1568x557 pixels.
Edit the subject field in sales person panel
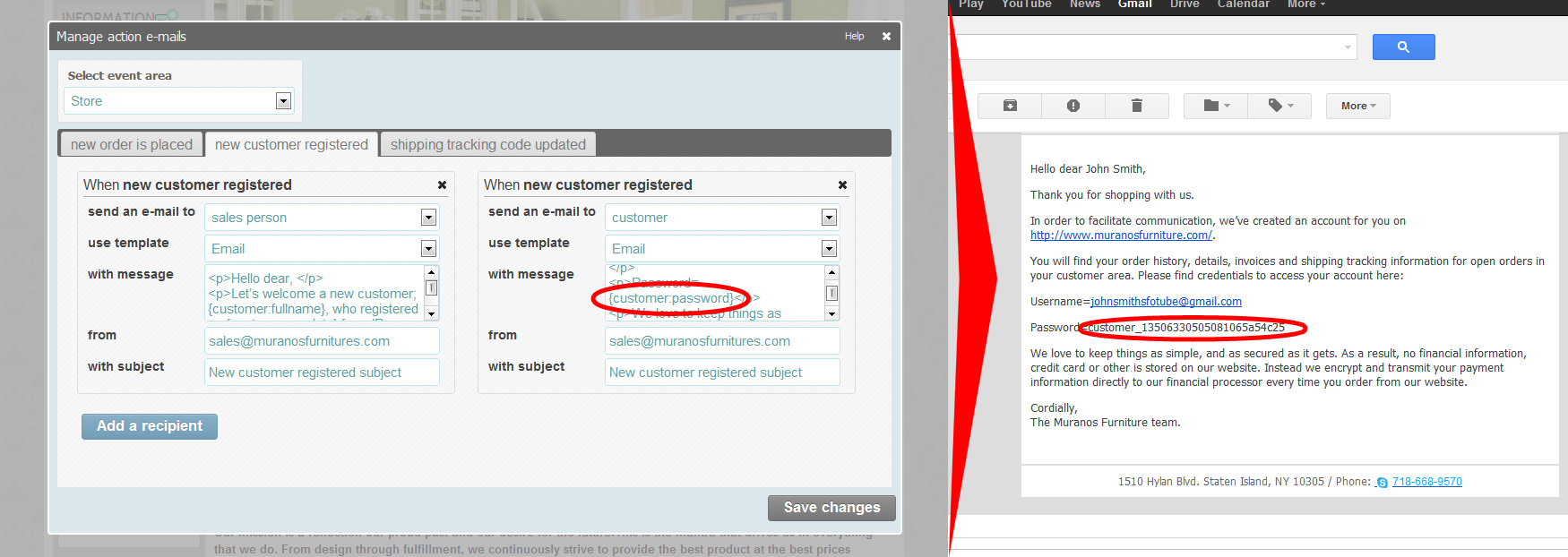click(322, 373)
